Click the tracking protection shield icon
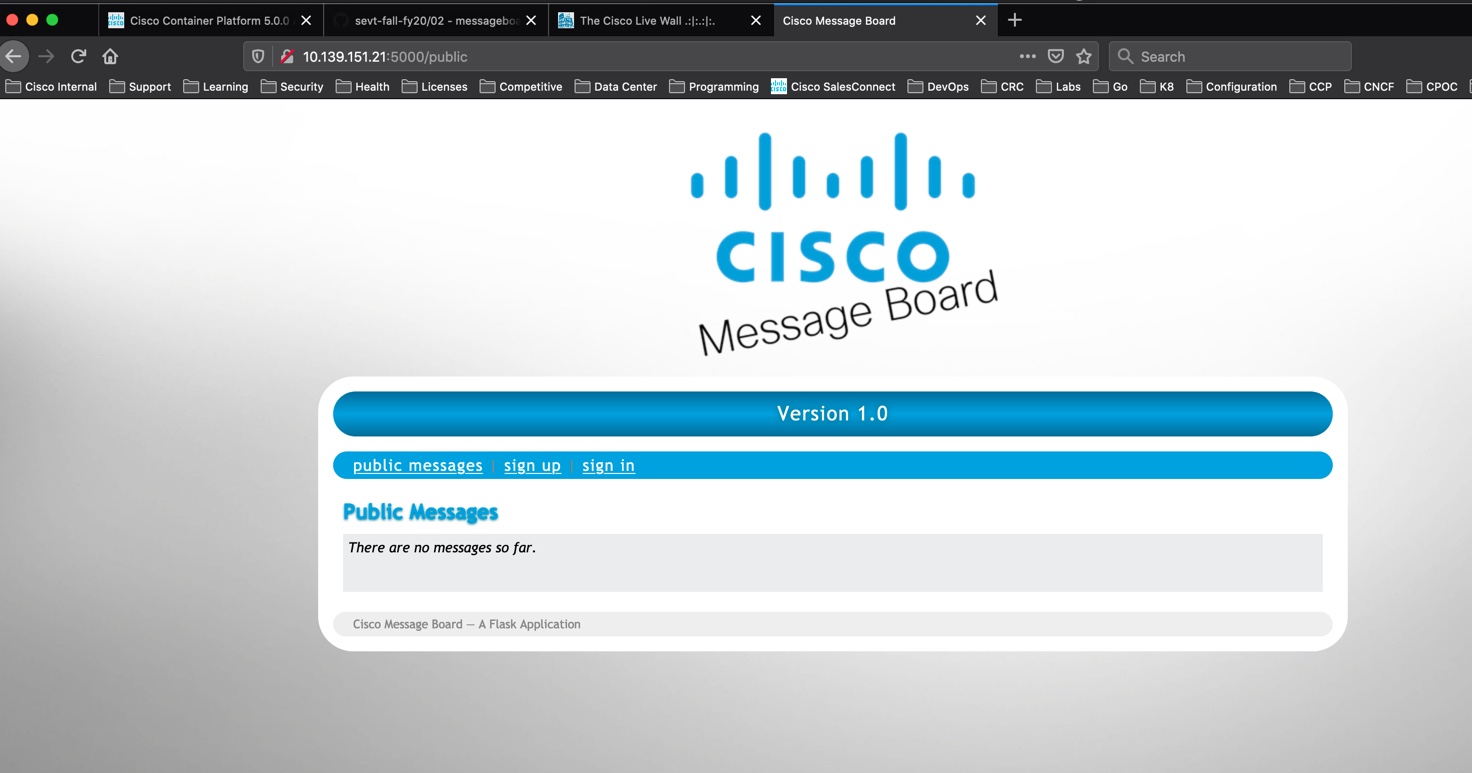1472x773 pixels. point(258,57)
